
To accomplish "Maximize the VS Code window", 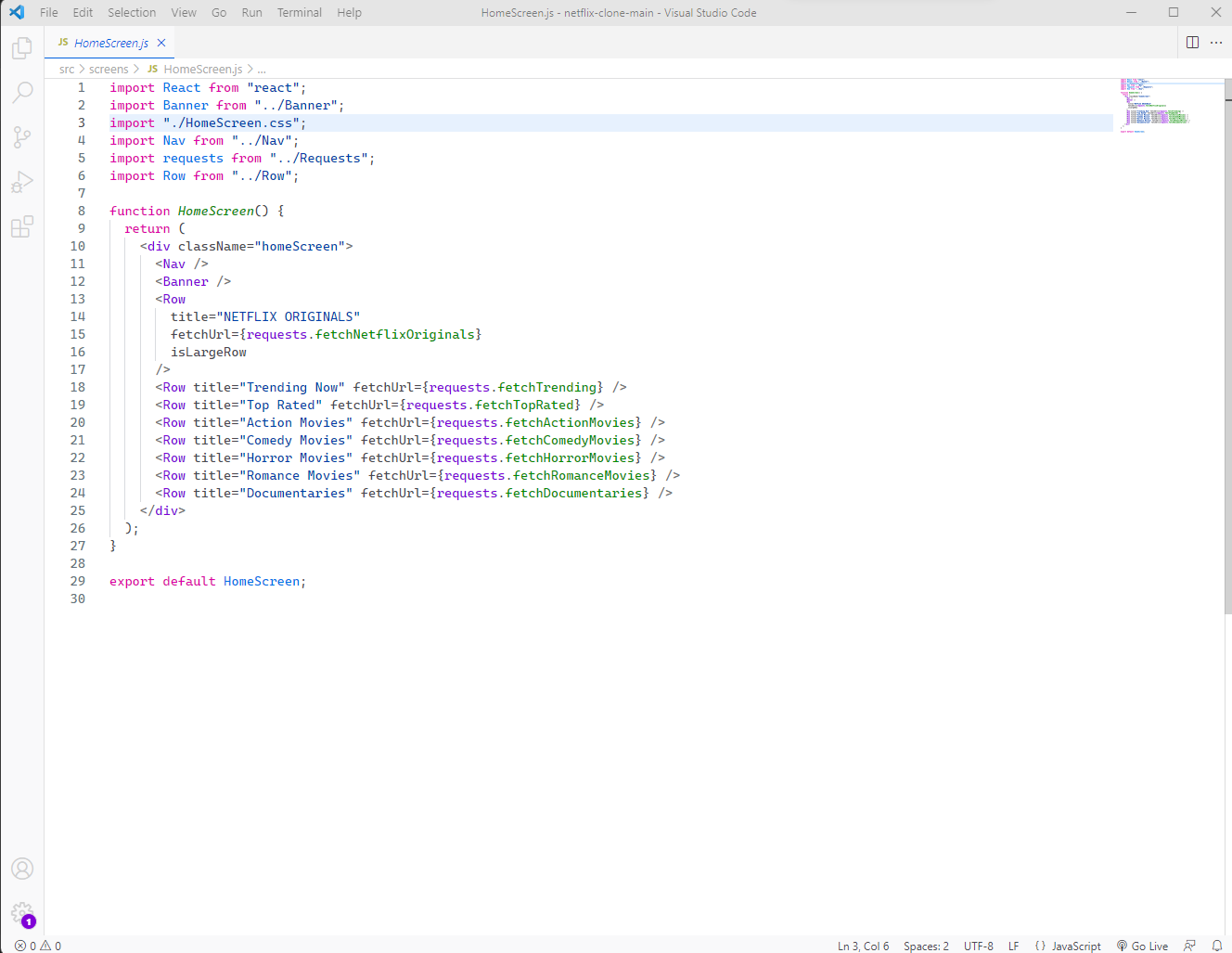I will pos(1174,12).
